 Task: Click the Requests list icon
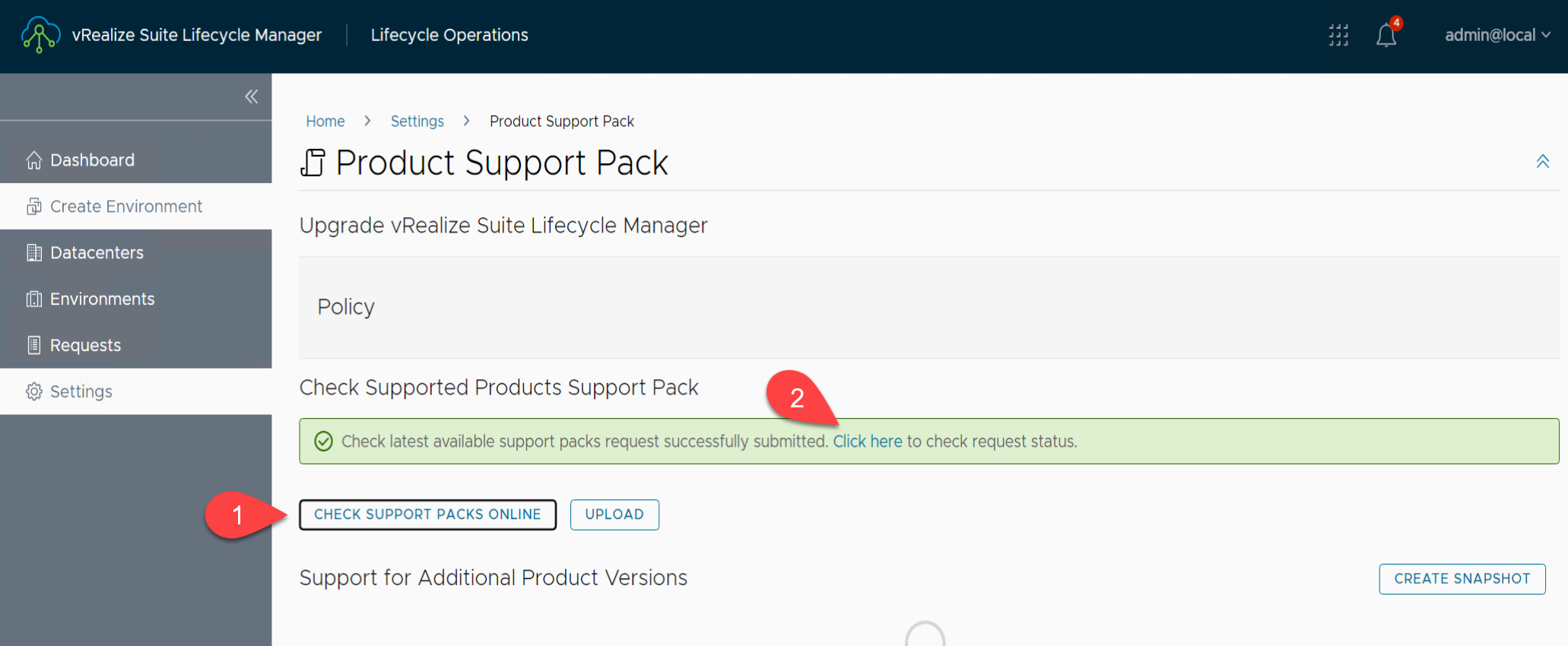[34, 345]
